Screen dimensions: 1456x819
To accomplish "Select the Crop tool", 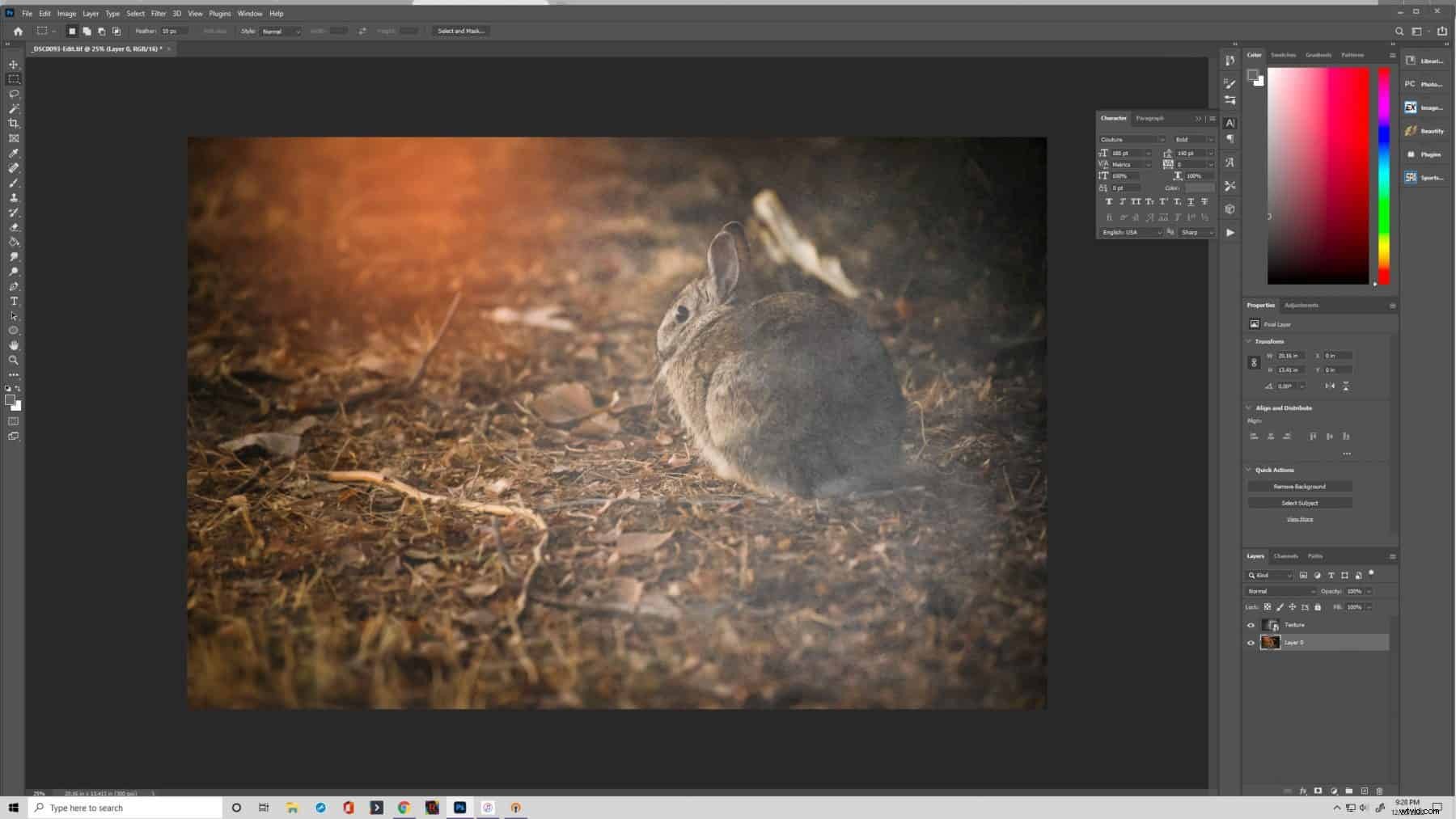I will point(14,123).
